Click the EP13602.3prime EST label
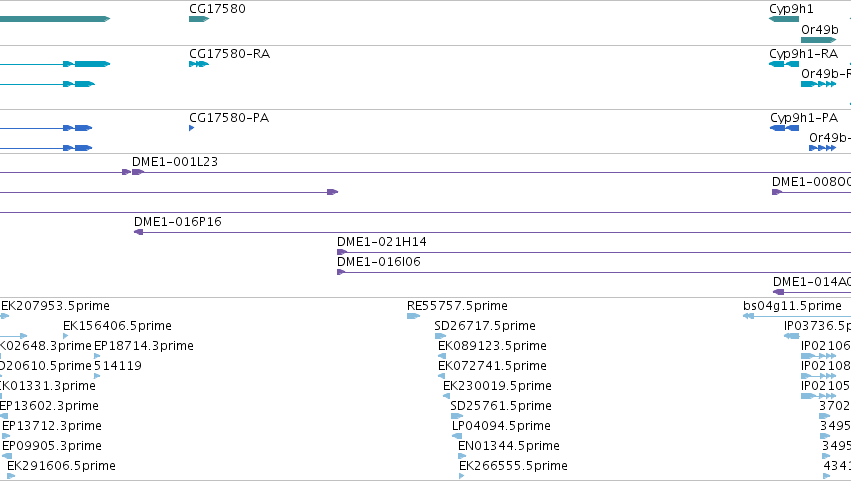 pos(49,406)
